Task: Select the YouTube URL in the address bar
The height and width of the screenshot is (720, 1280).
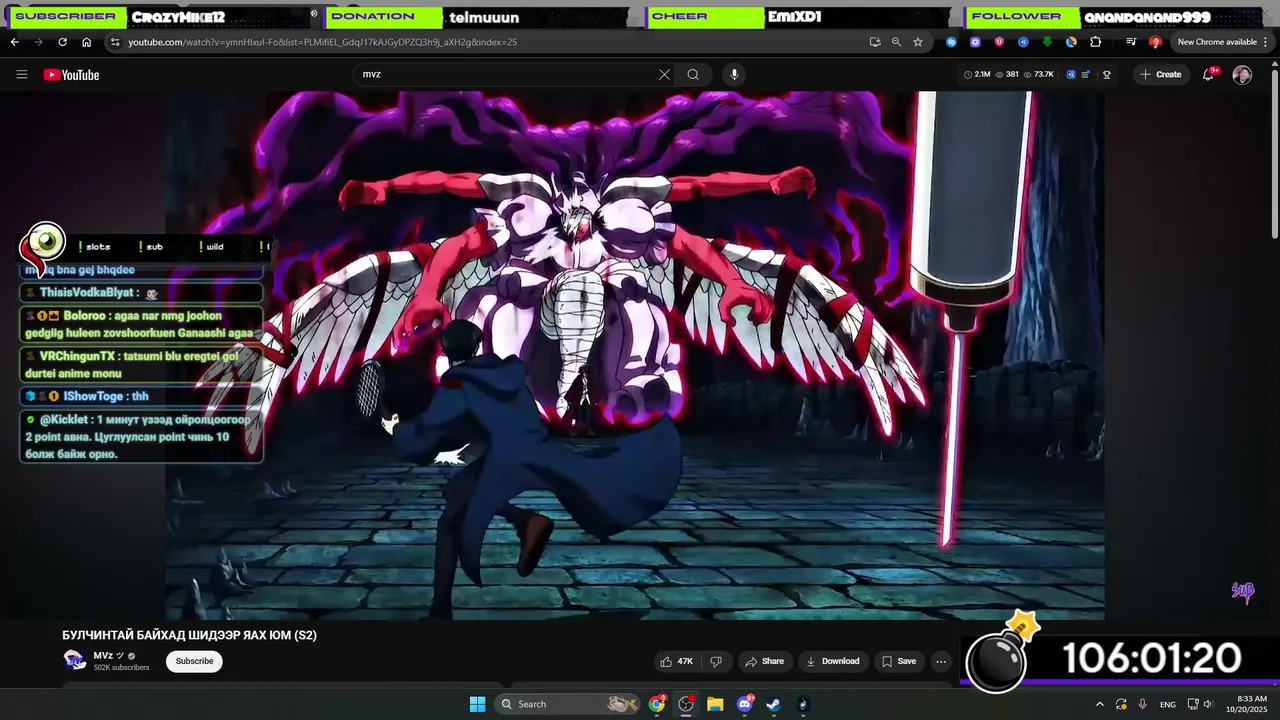Action: (x=322, y=42)
